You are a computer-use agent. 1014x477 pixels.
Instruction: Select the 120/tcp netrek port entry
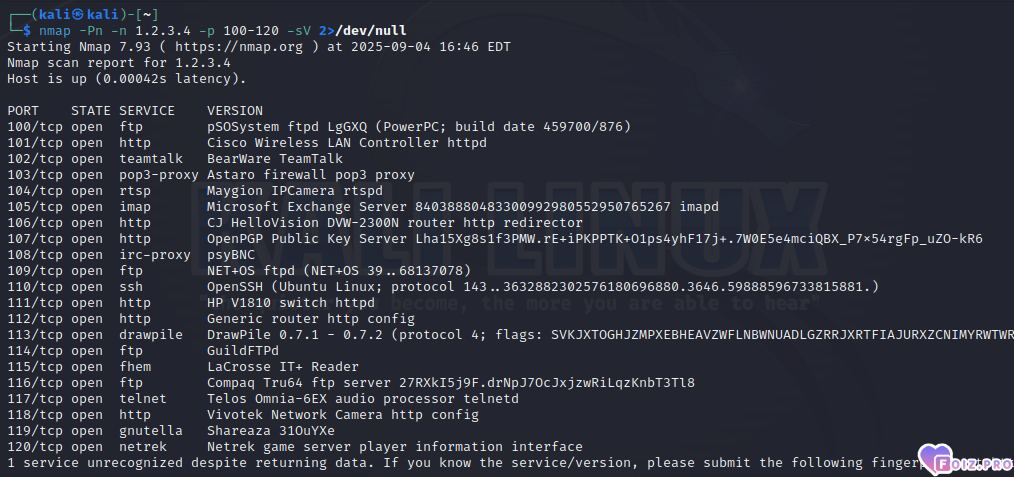click(35, 446)
